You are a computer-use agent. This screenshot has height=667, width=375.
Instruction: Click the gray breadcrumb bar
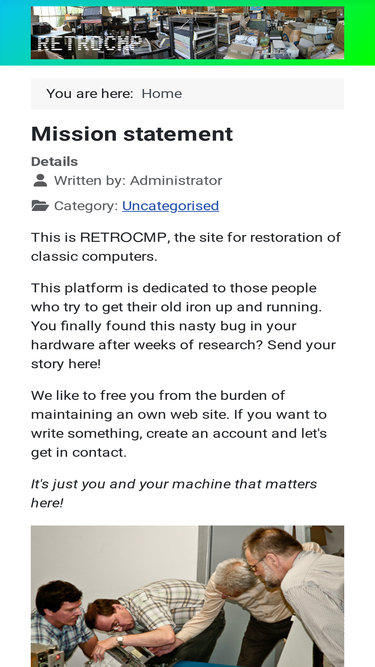188,94
